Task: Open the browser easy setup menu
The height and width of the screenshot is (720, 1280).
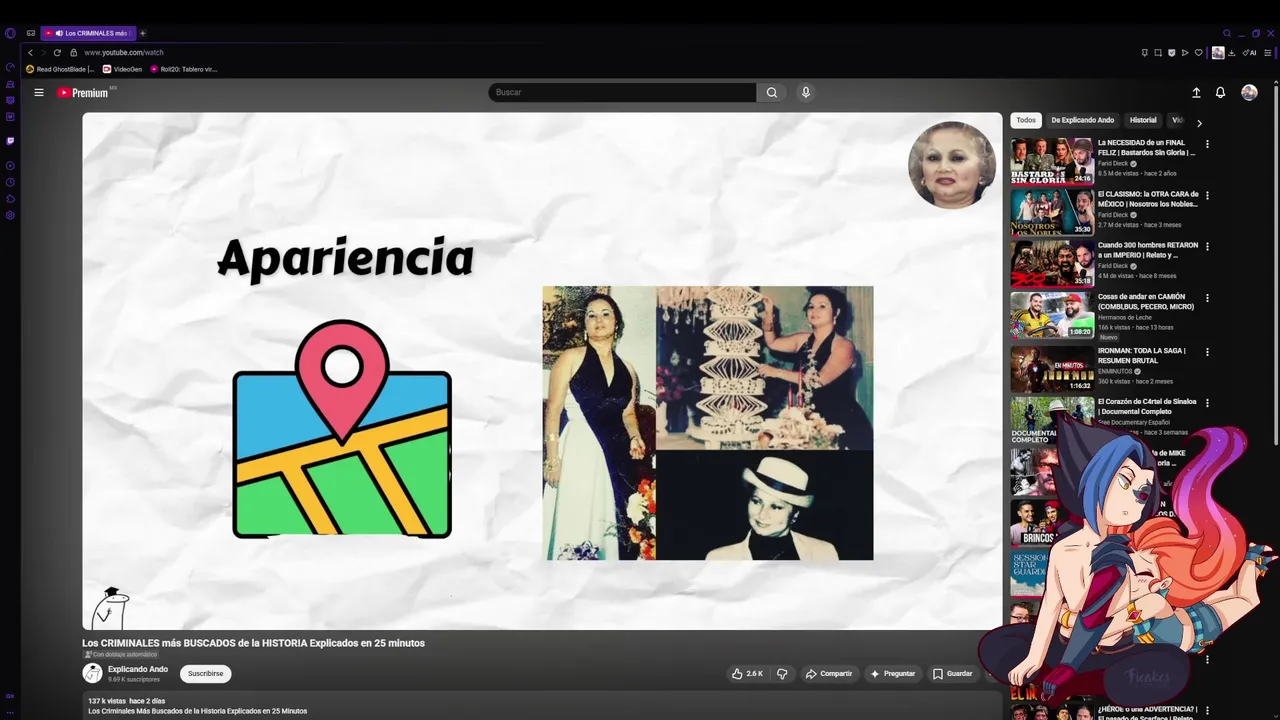Action: pos(1268,53)
